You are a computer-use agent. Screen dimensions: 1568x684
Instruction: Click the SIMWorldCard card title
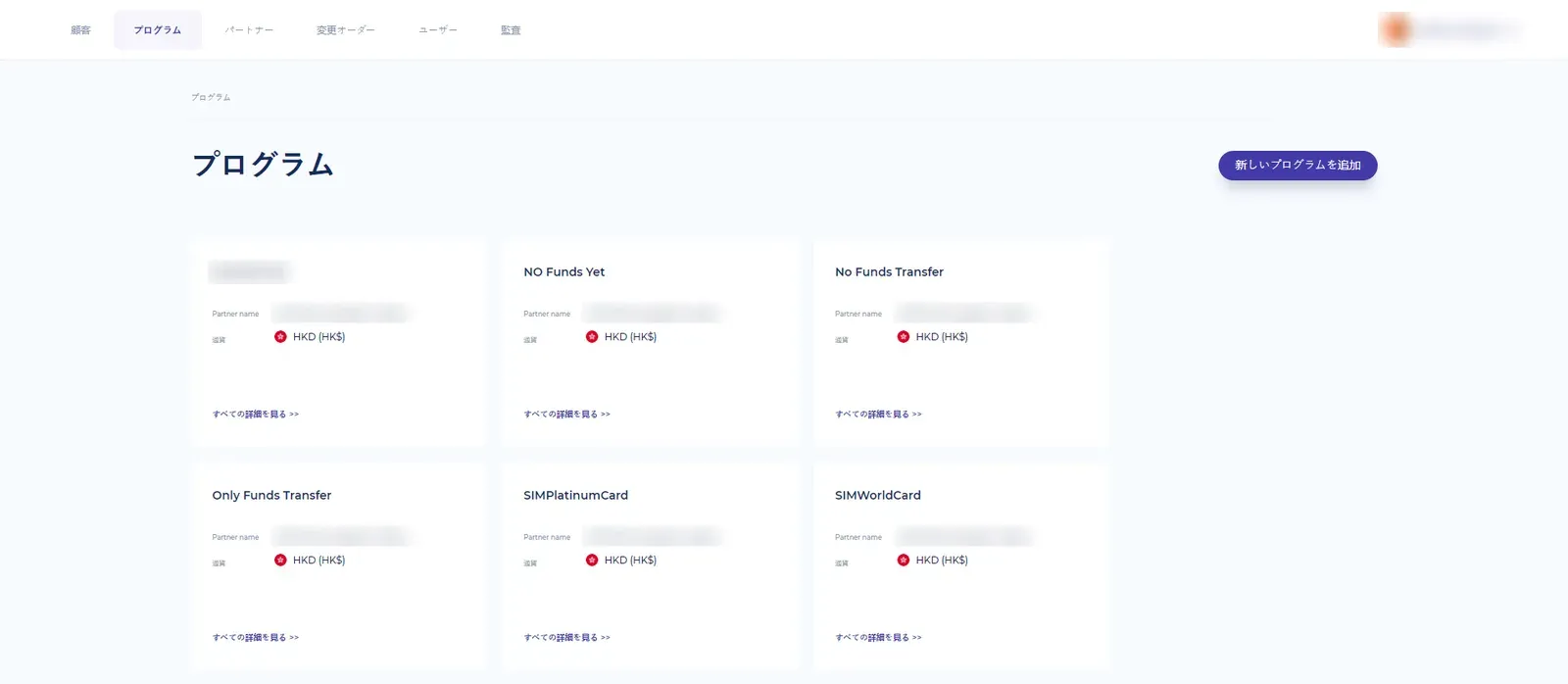[x=878, y=496]
